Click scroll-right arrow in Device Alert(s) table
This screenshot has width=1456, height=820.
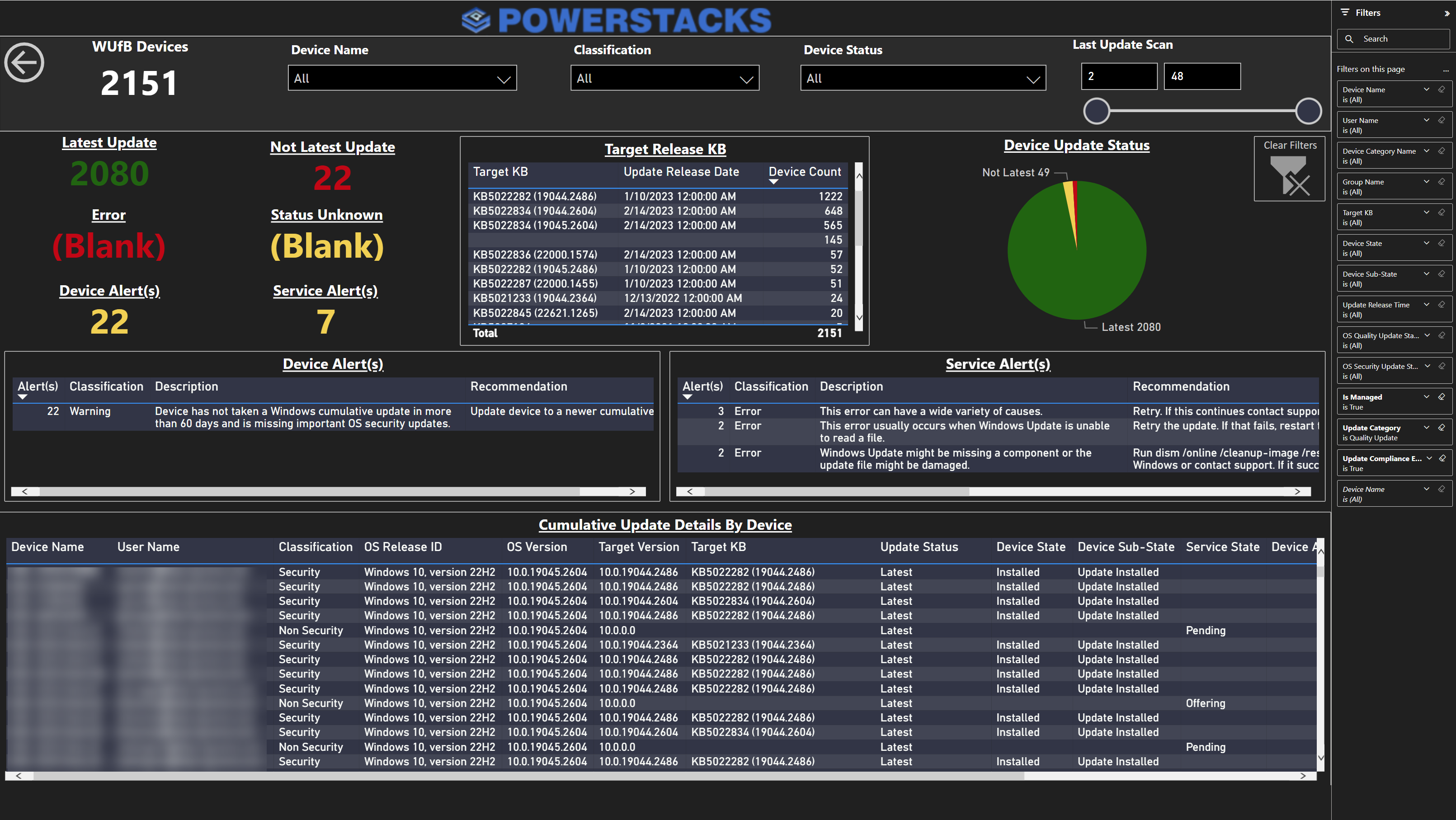[632, 492]
